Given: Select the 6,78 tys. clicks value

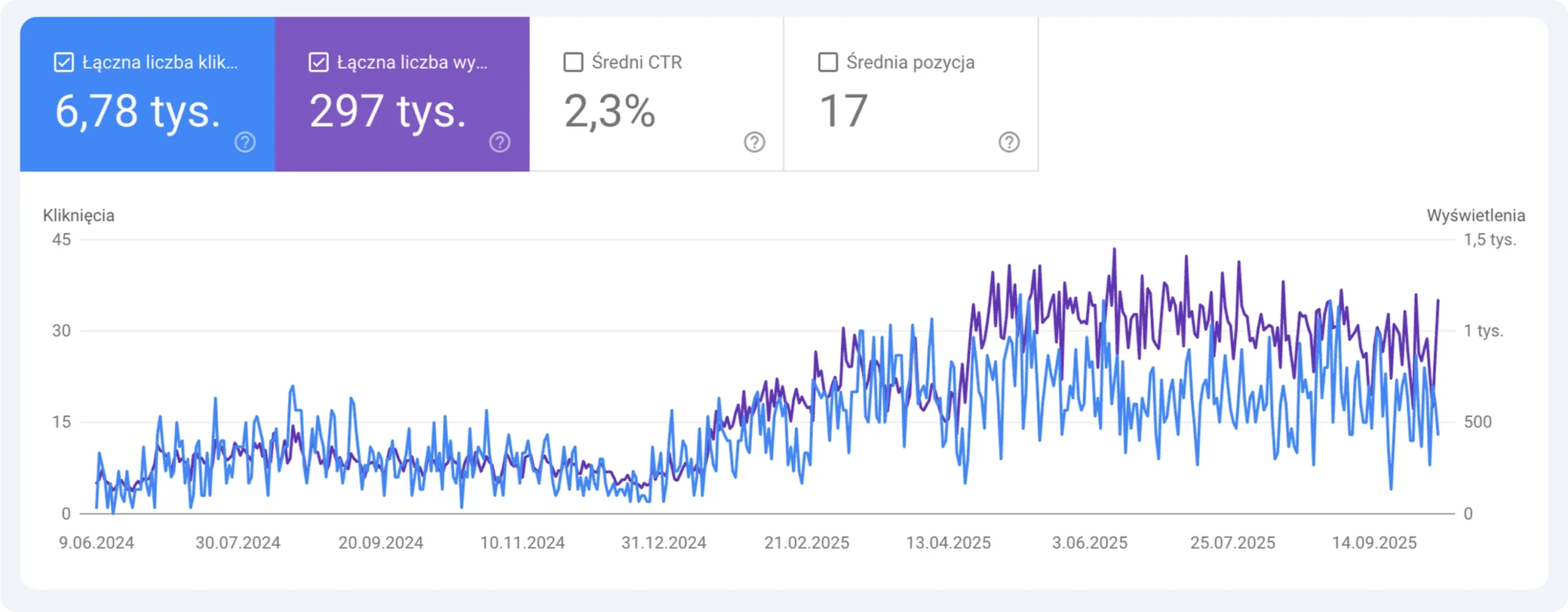Looking at the screenshot, I should [138, 111].
